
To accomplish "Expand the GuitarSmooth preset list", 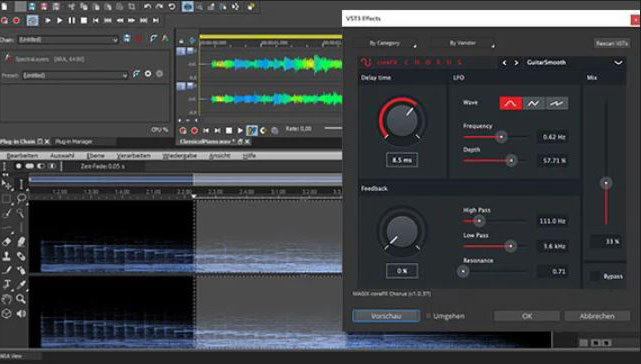I will (x=618, y=63).
